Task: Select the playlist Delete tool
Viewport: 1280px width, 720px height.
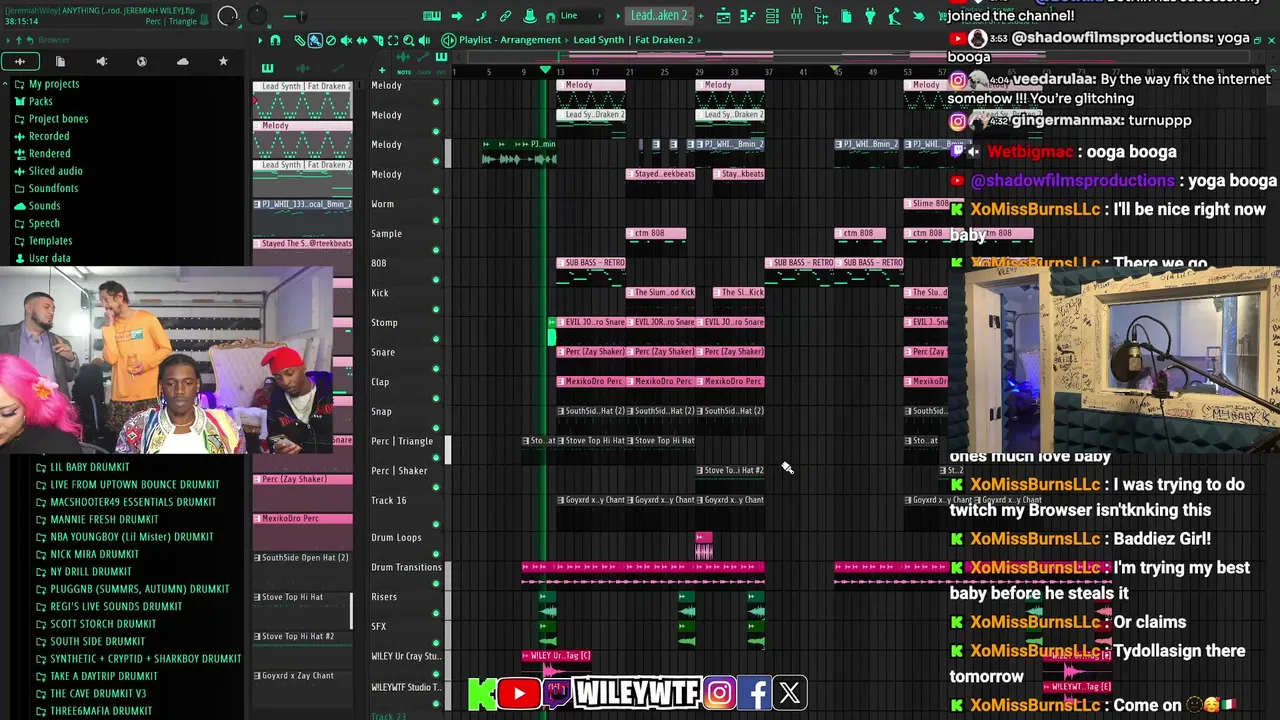Action: coord(331,40)
